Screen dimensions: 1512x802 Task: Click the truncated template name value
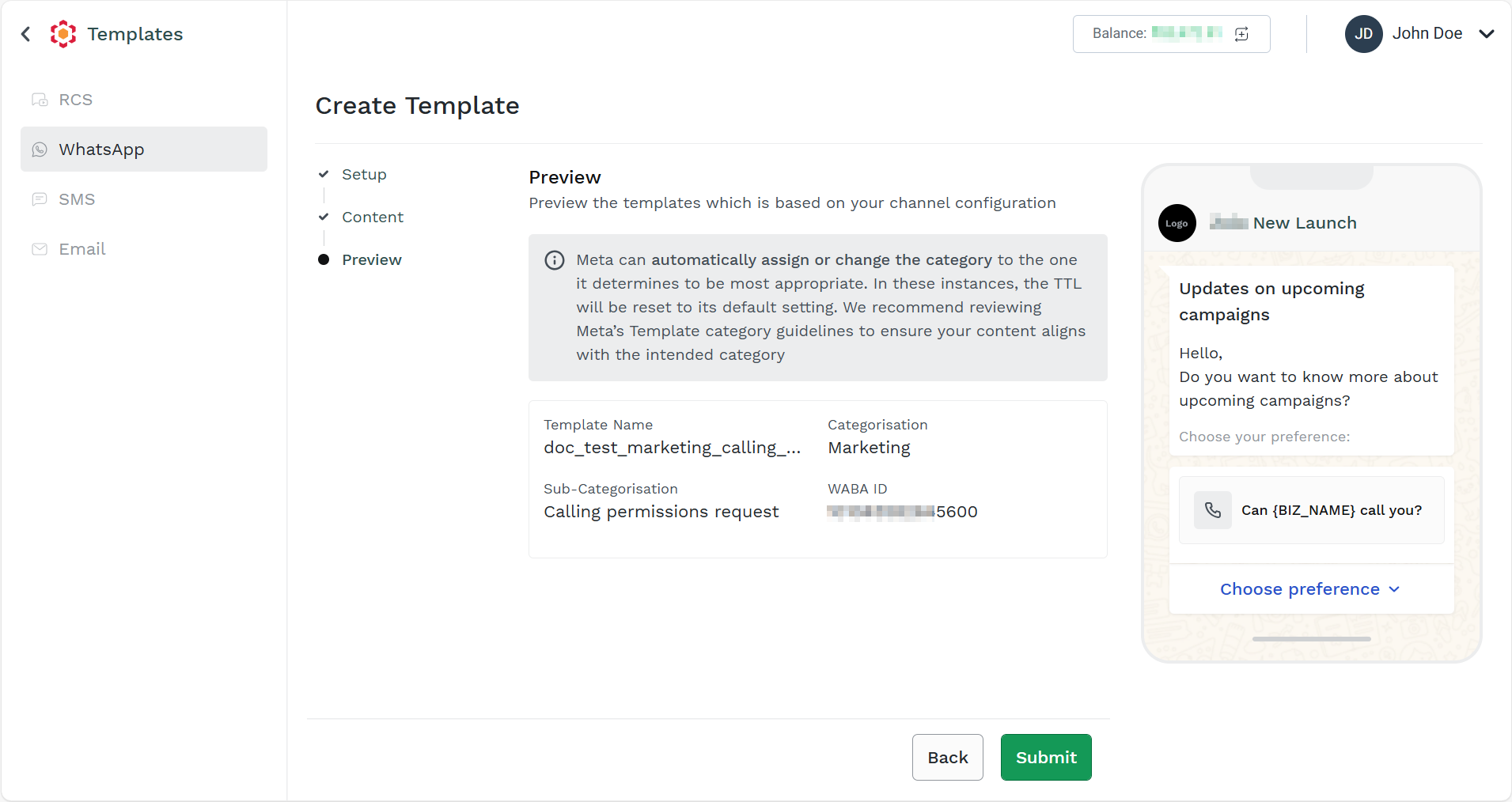click(x=673, y=448)
